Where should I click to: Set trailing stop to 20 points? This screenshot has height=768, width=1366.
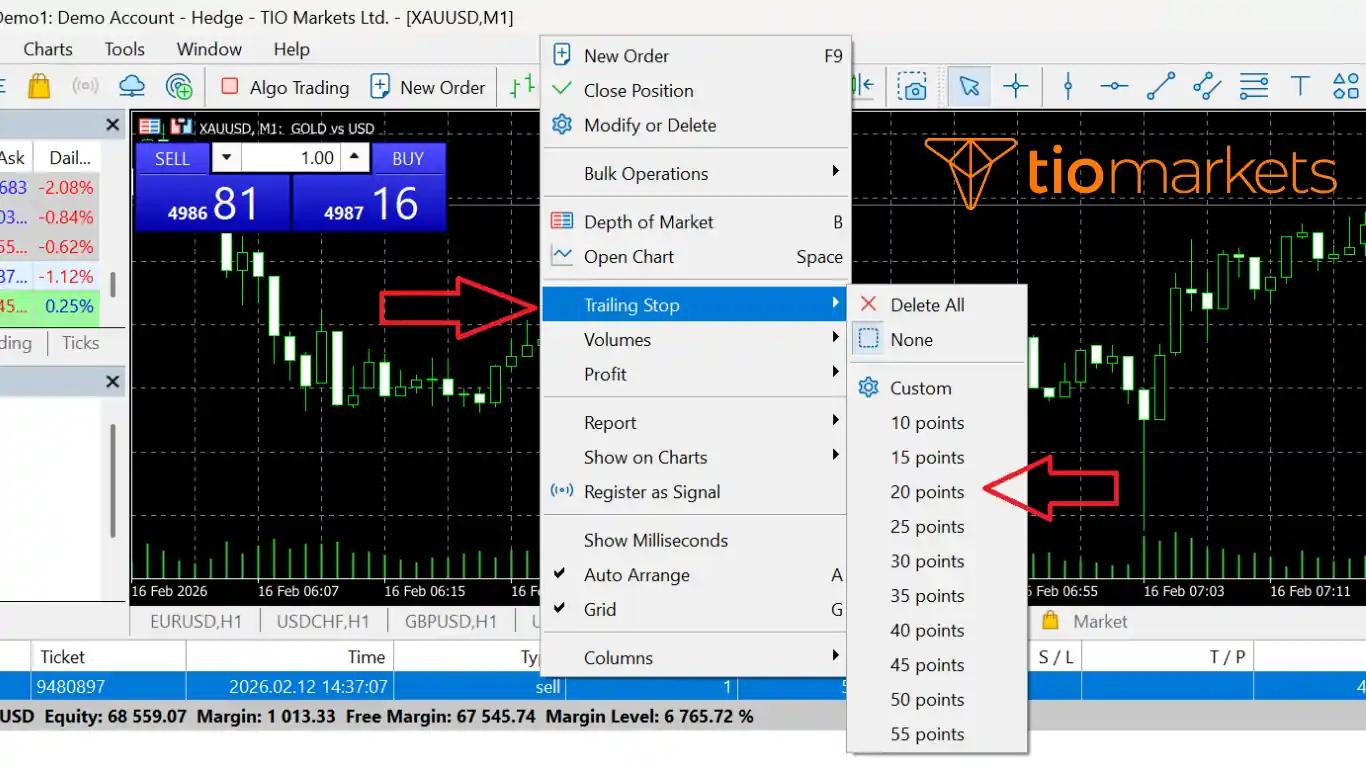click(x=927, y=491)
